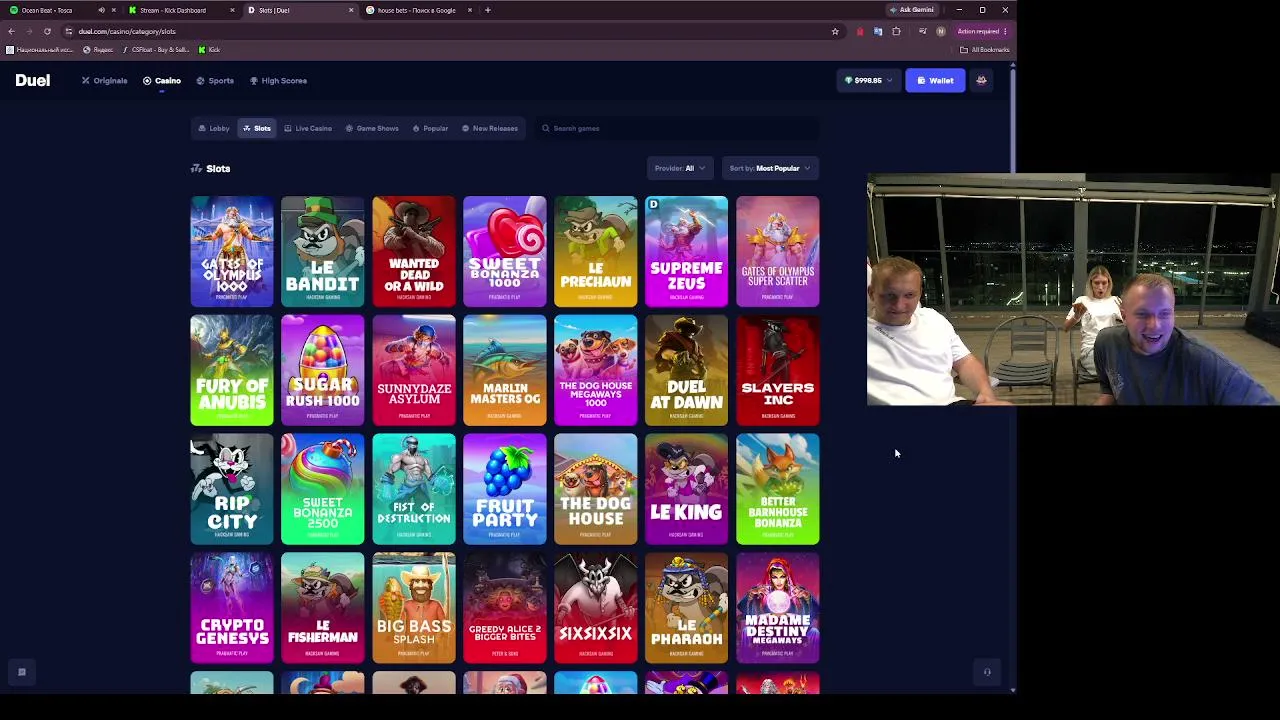Switch to Ocean Beat - Tosca browser tab
Image resolution: width=1280 pixels, height=720 pixels.
point(60,10)
